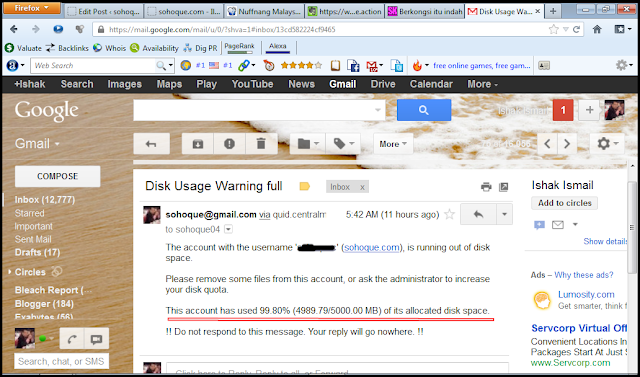The height and width of the screenshot is (377, 640).
Task: Open a new Firefox tab with plus
Action: tap(553, 11)
